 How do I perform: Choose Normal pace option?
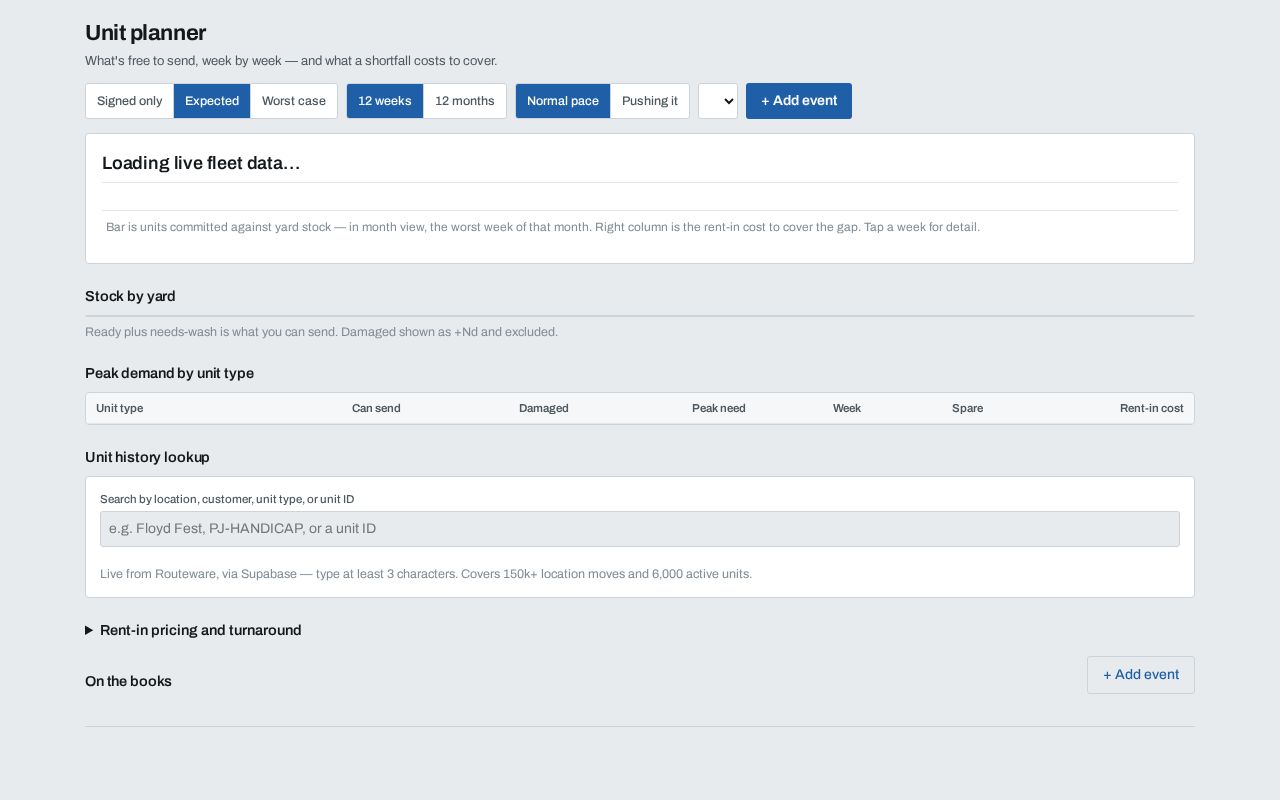563,101
